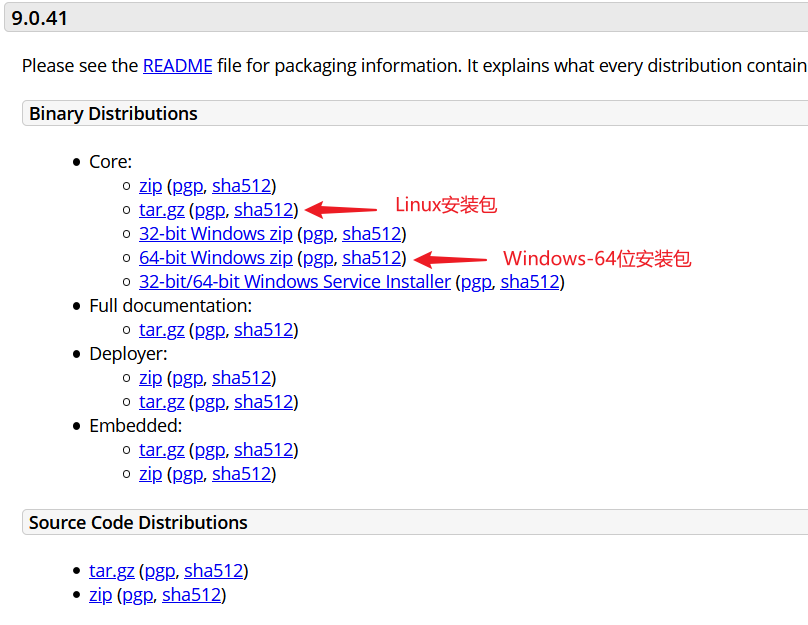The height and width of the screenshot is (625, 808).
Task: Download Full documentation tar.gz
Action: point(161,330)
